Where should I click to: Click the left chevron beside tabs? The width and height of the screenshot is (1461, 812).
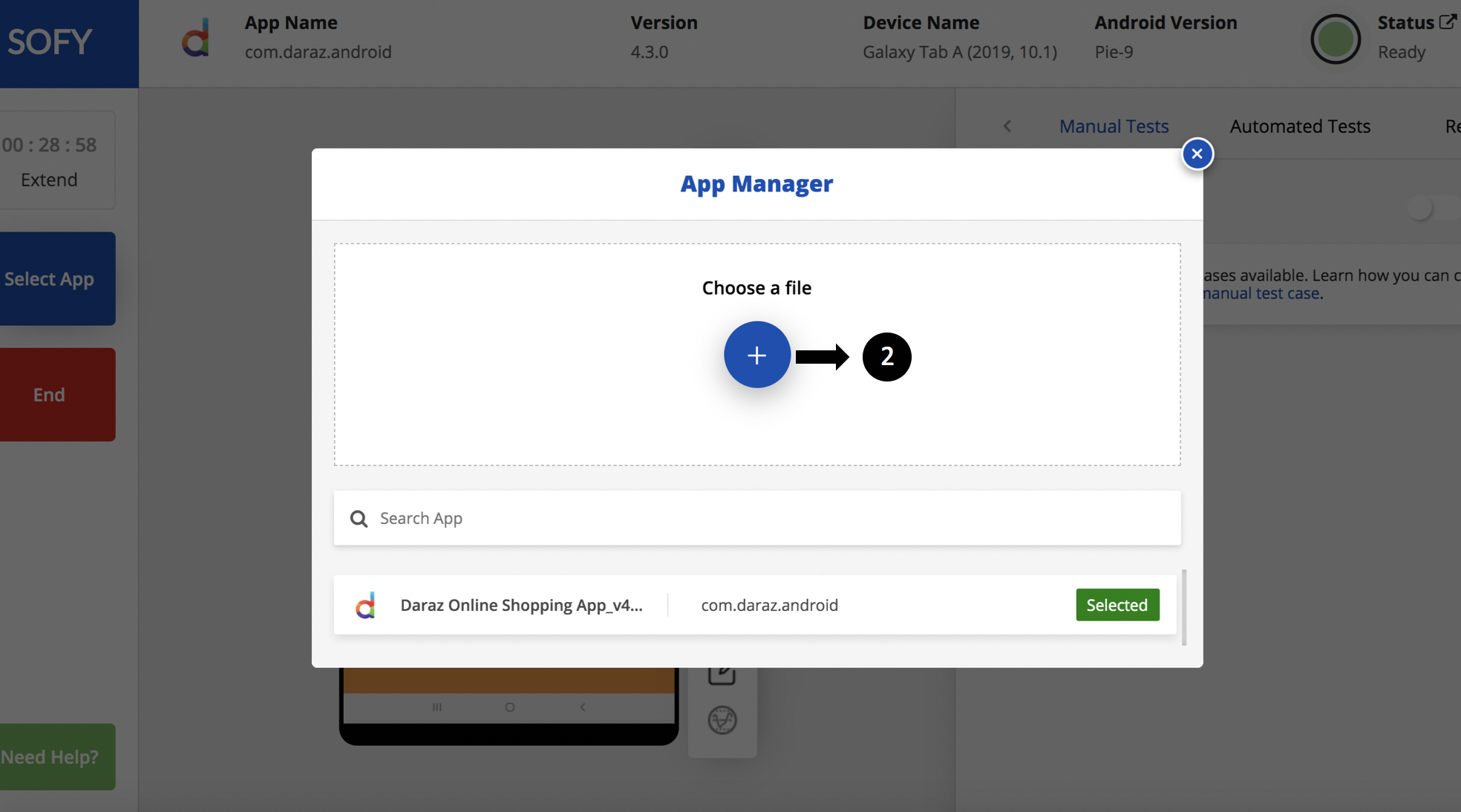click(x=1007, y=126)
